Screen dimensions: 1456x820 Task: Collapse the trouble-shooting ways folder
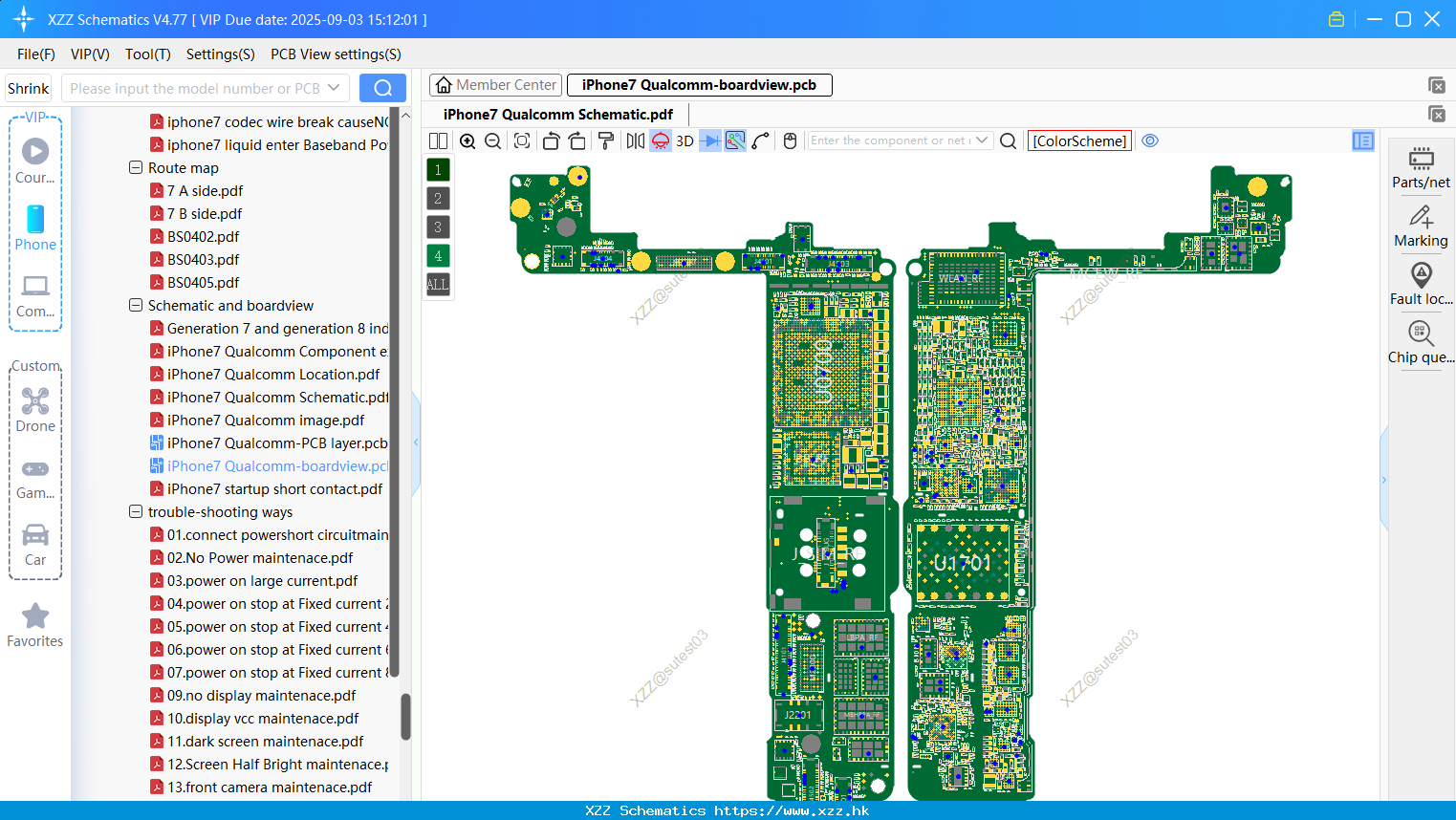point(136,512)
